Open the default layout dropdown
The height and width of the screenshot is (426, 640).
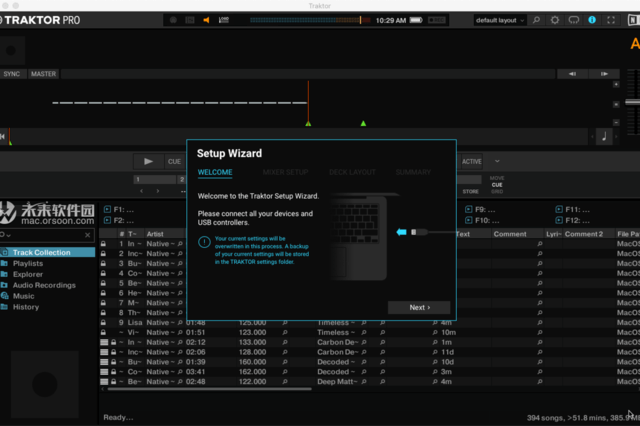pyautogui.click(x=500, y=20)
